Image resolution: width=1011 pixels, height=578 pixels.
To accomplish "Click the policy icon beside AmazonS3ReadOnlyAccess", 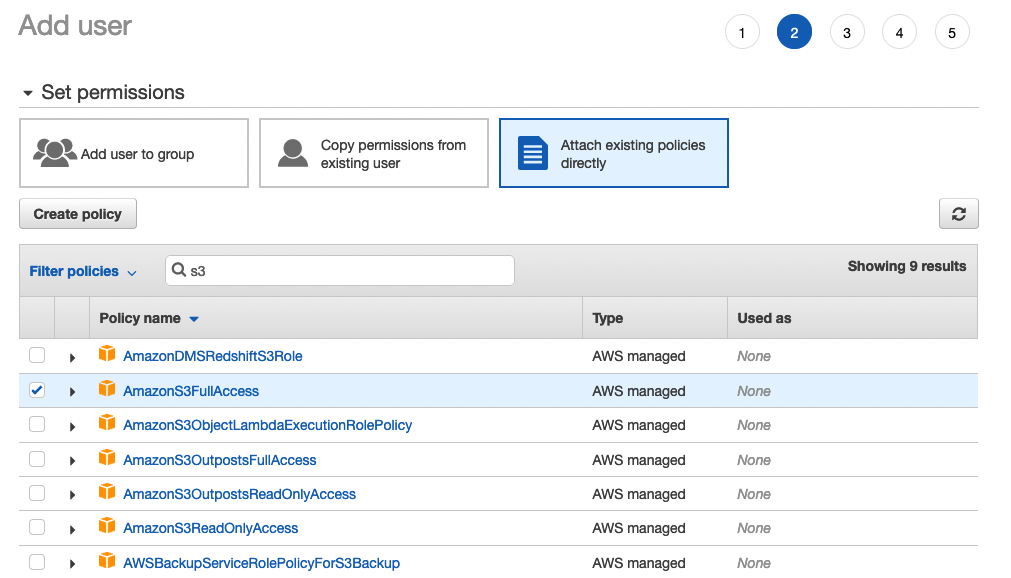I will (107, 526).
